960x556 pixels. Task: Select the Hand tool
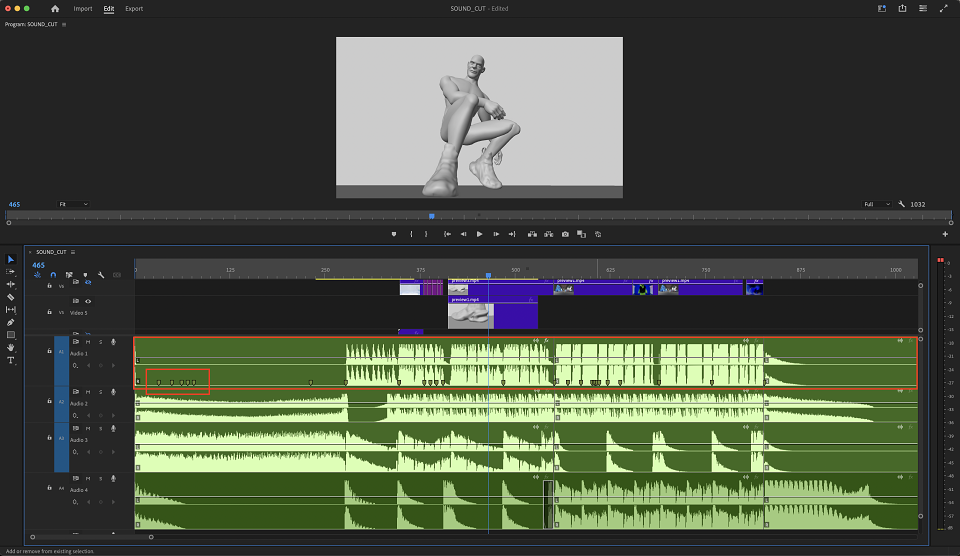pyautogui.click(x=10, y=347)
